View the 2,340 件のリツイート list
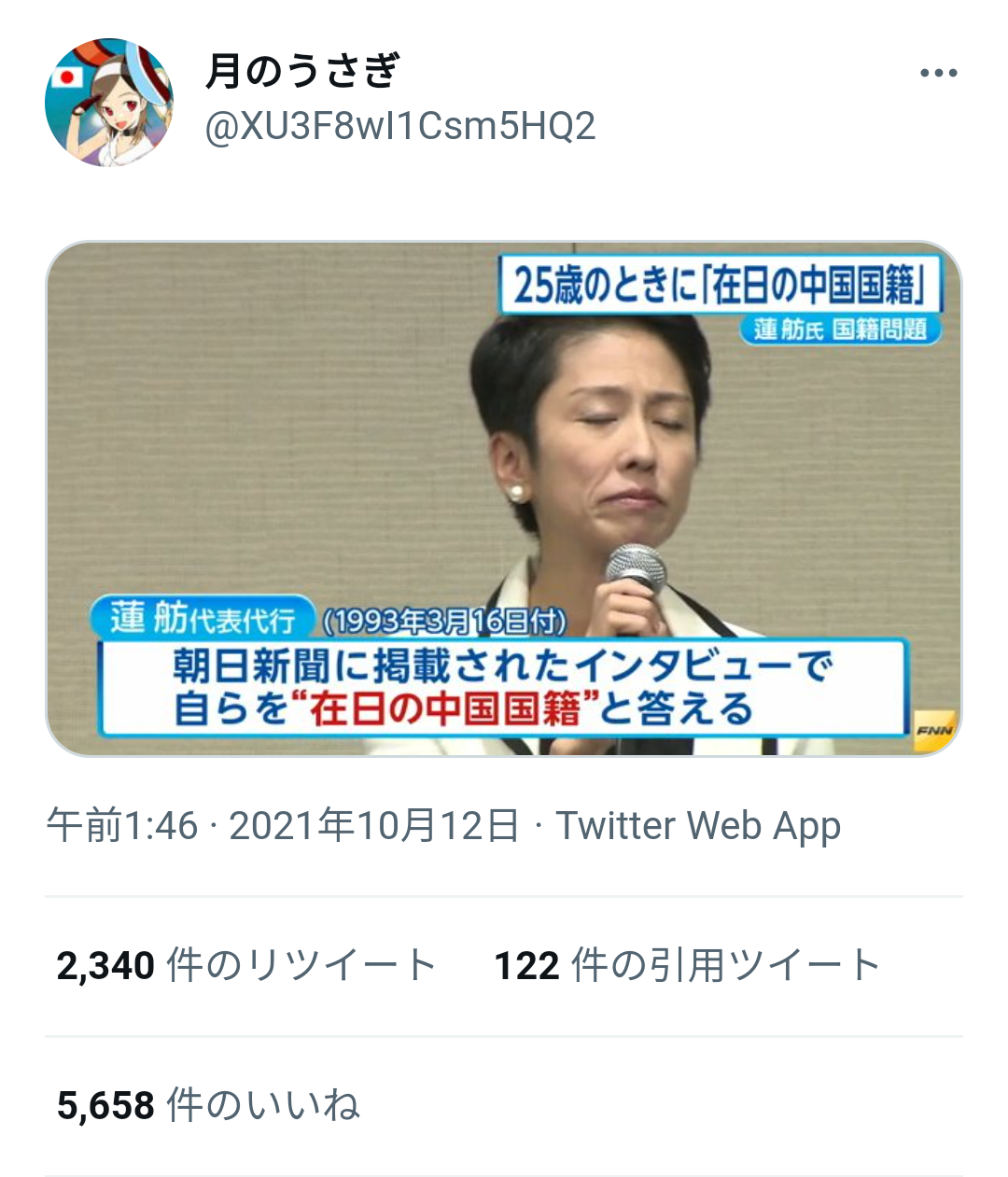This screenshot has height=1177, width=1008. [x=246, y=966]
